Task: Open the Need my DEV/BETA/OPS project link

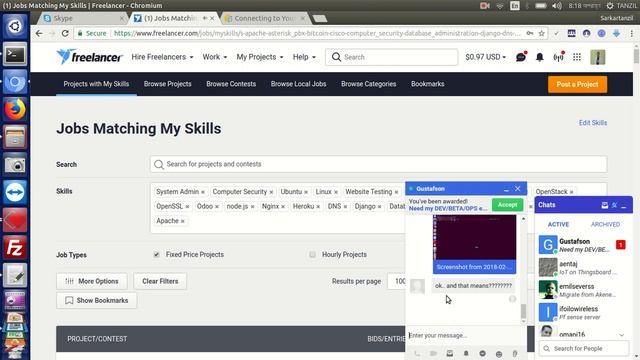Action: click(448, 209)
